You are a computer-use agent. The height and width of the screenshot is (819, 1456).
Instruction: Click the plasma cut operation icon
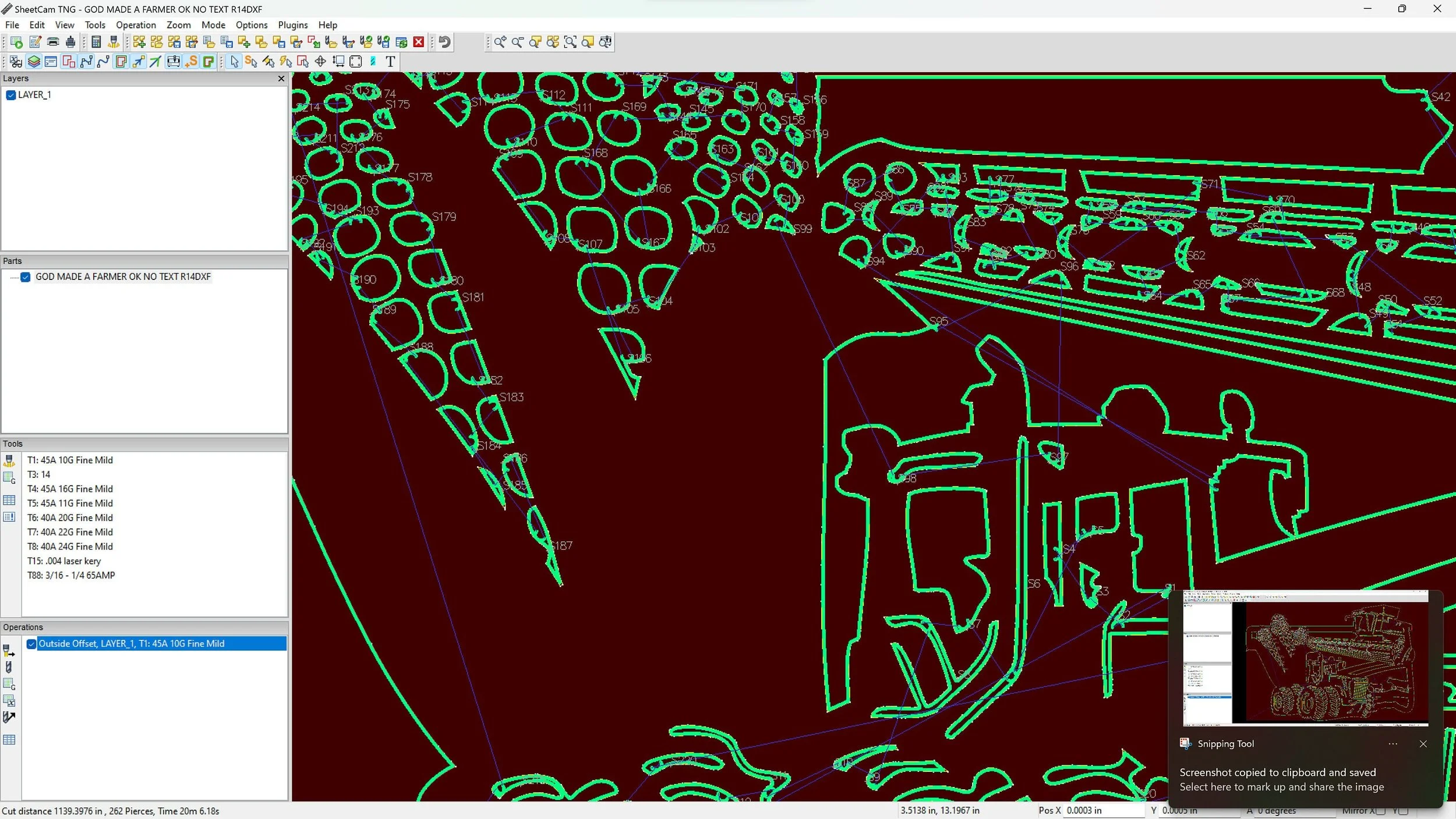[x=9, y=651]
